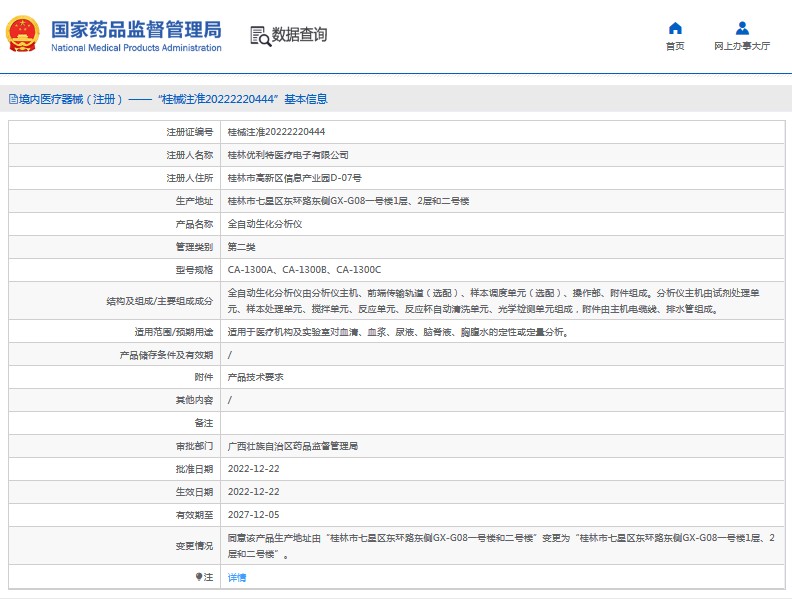Click the 数据查询 magnifier icon
Image resolution: width=792 pixels, height=599 pixels.
pyautogui.click(x=260, y=36)
